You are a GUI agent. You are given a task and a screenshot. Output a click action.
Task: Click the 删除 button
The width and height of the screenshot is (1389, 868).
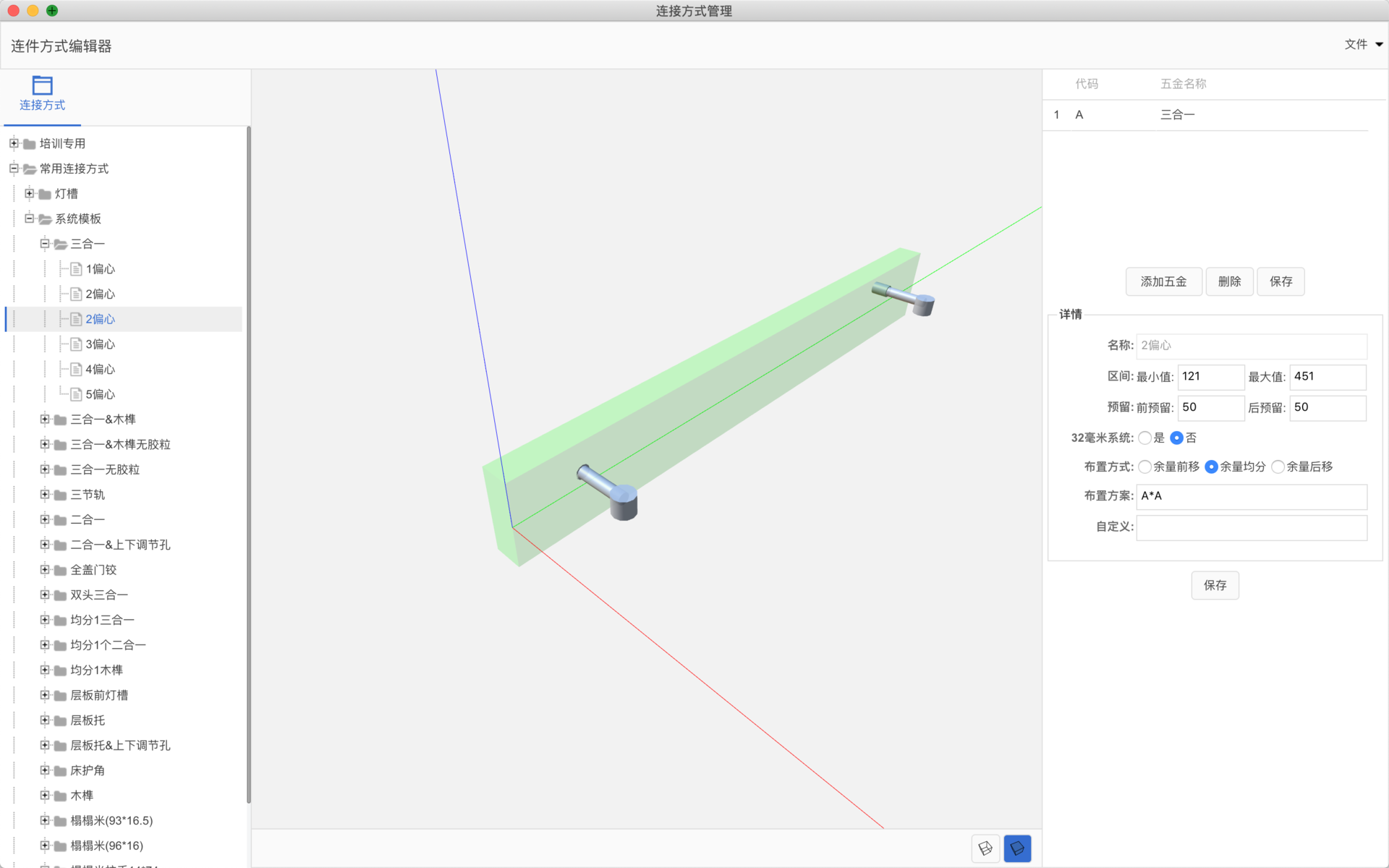click(x=1229, y=281)
